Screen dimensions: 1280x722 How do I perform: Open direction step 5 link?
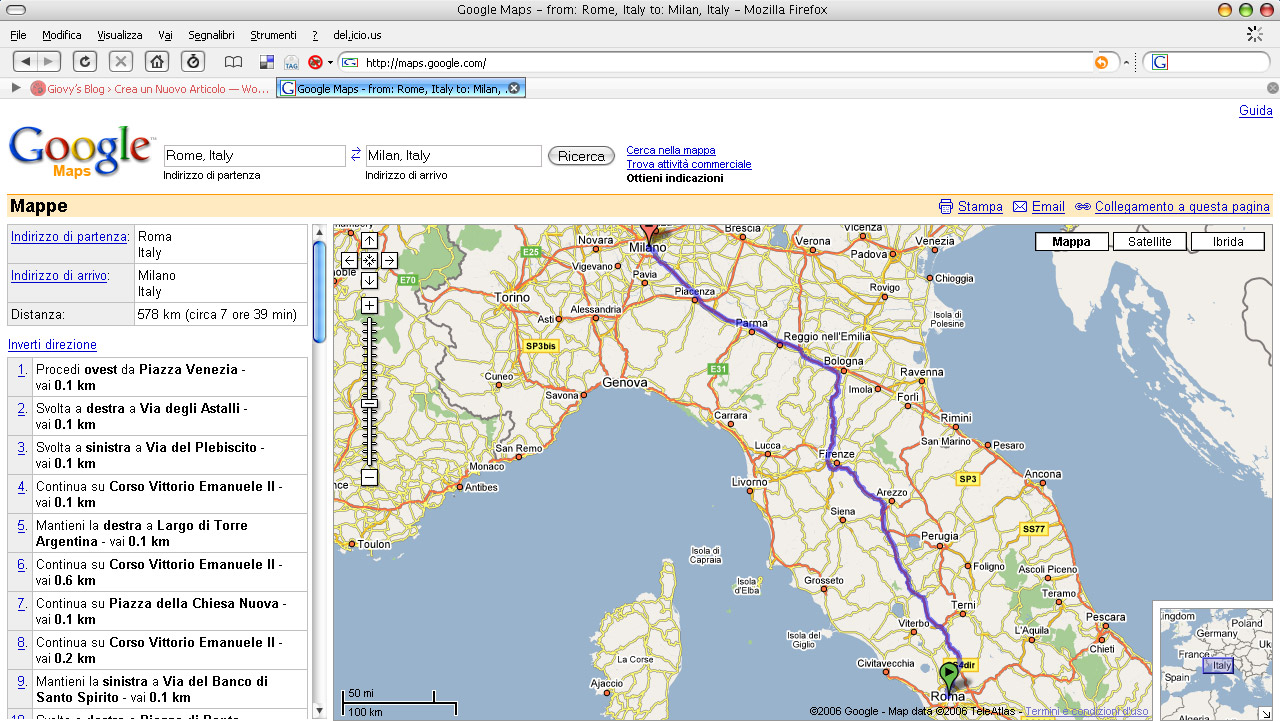[22, 526]
